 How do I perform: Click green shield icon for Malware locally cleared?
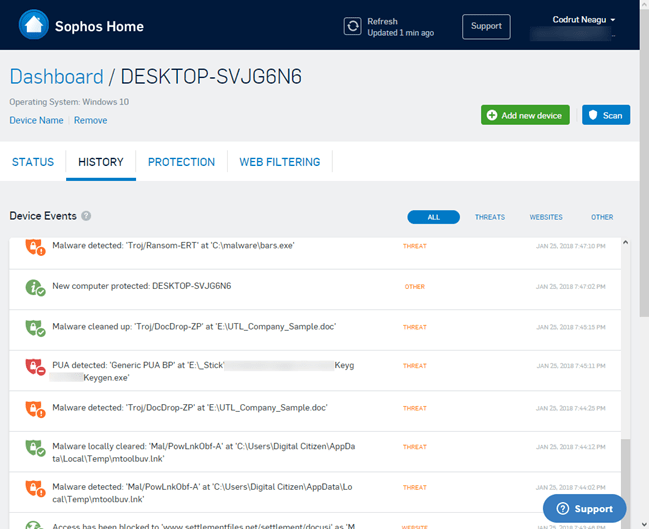tap(35, 448)
